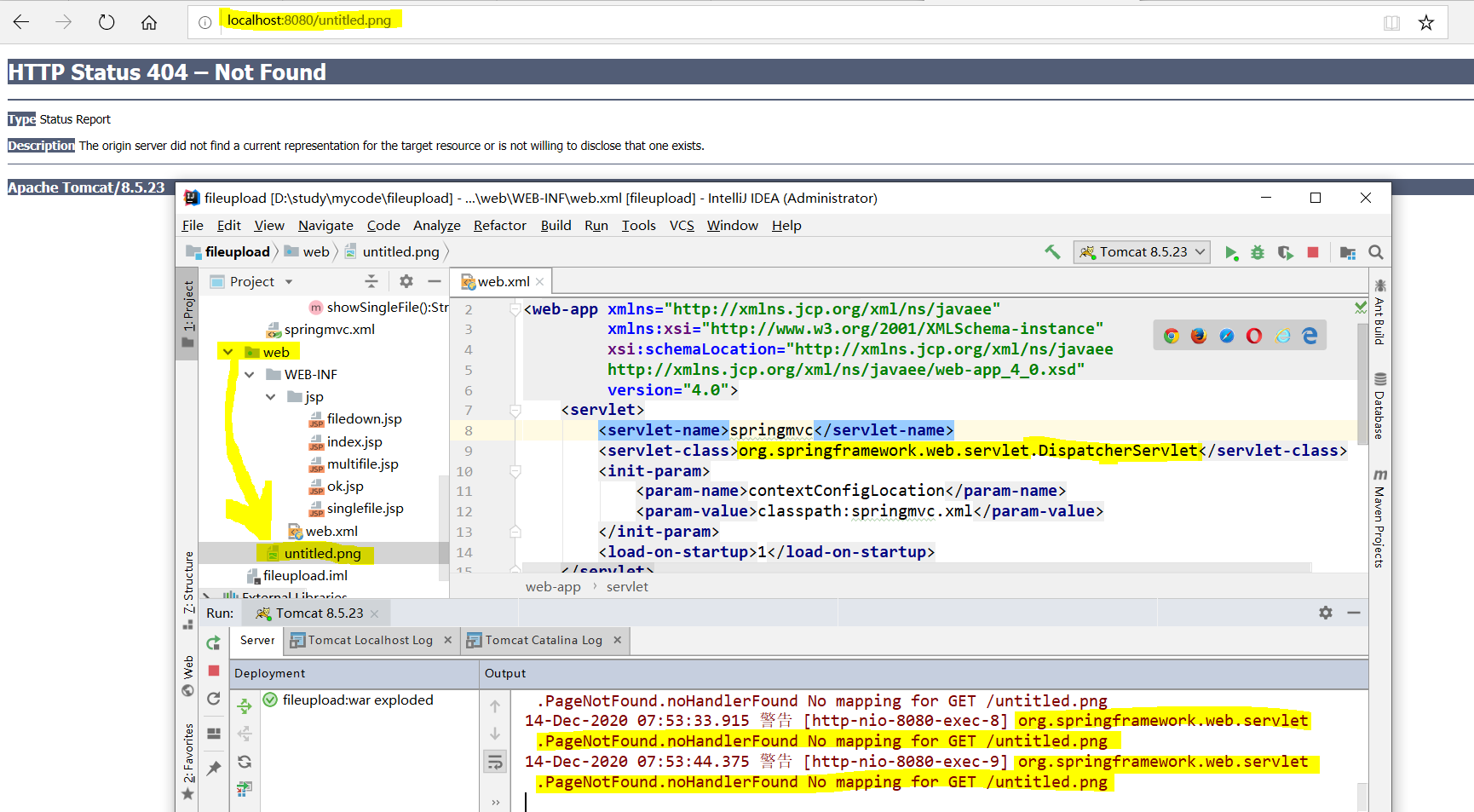The image size is (1474, 812).
Task: Open the Navigate menu
Action: pyautogui.click(x=325, y=226)
